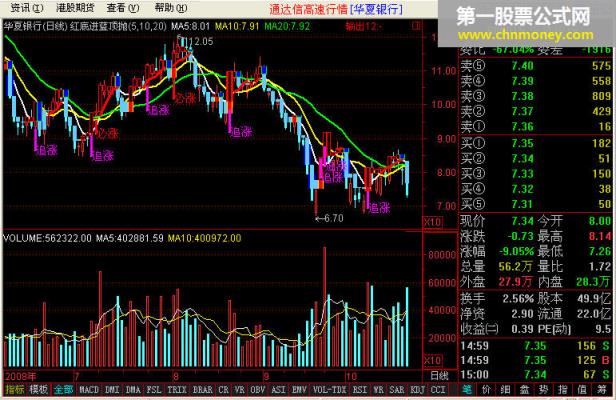The image size is (616, 400).
Task: Switch to the SAR indicator
Action: tap(397, 389)
